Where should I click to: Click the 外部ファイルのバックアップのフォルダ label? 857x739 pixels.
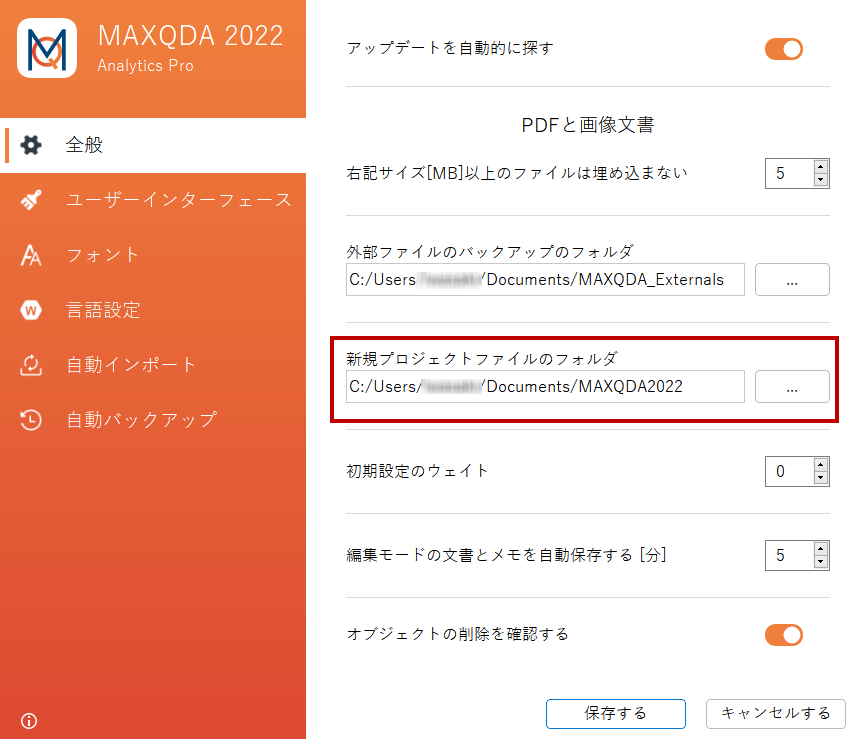click(x=490, y=251)
